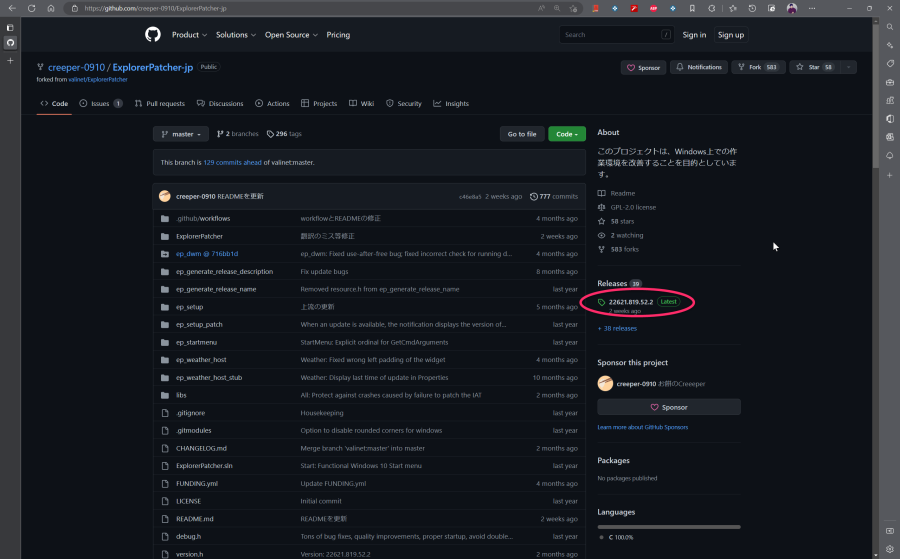The image size is (900, 559).
Task: Click the 777 commits history icon
Action: click(x=534, y=196)
